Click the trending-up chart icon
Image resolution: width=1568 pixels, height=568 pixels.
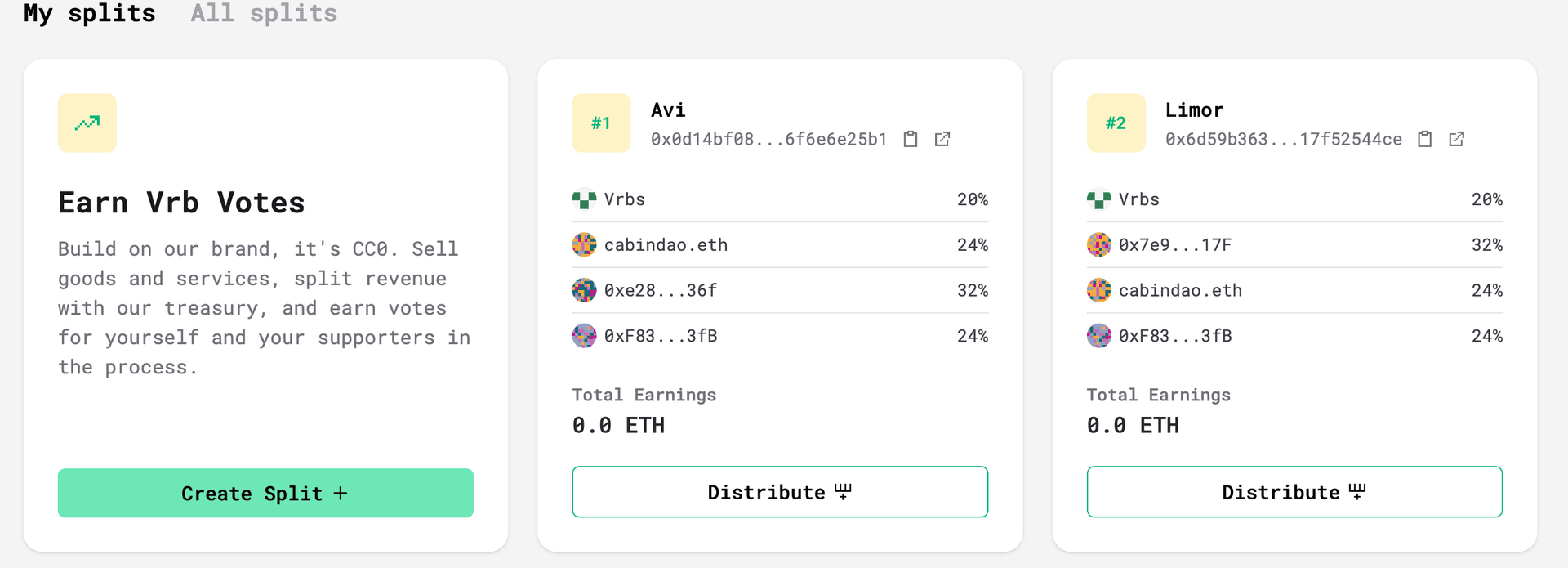point(87,123)
